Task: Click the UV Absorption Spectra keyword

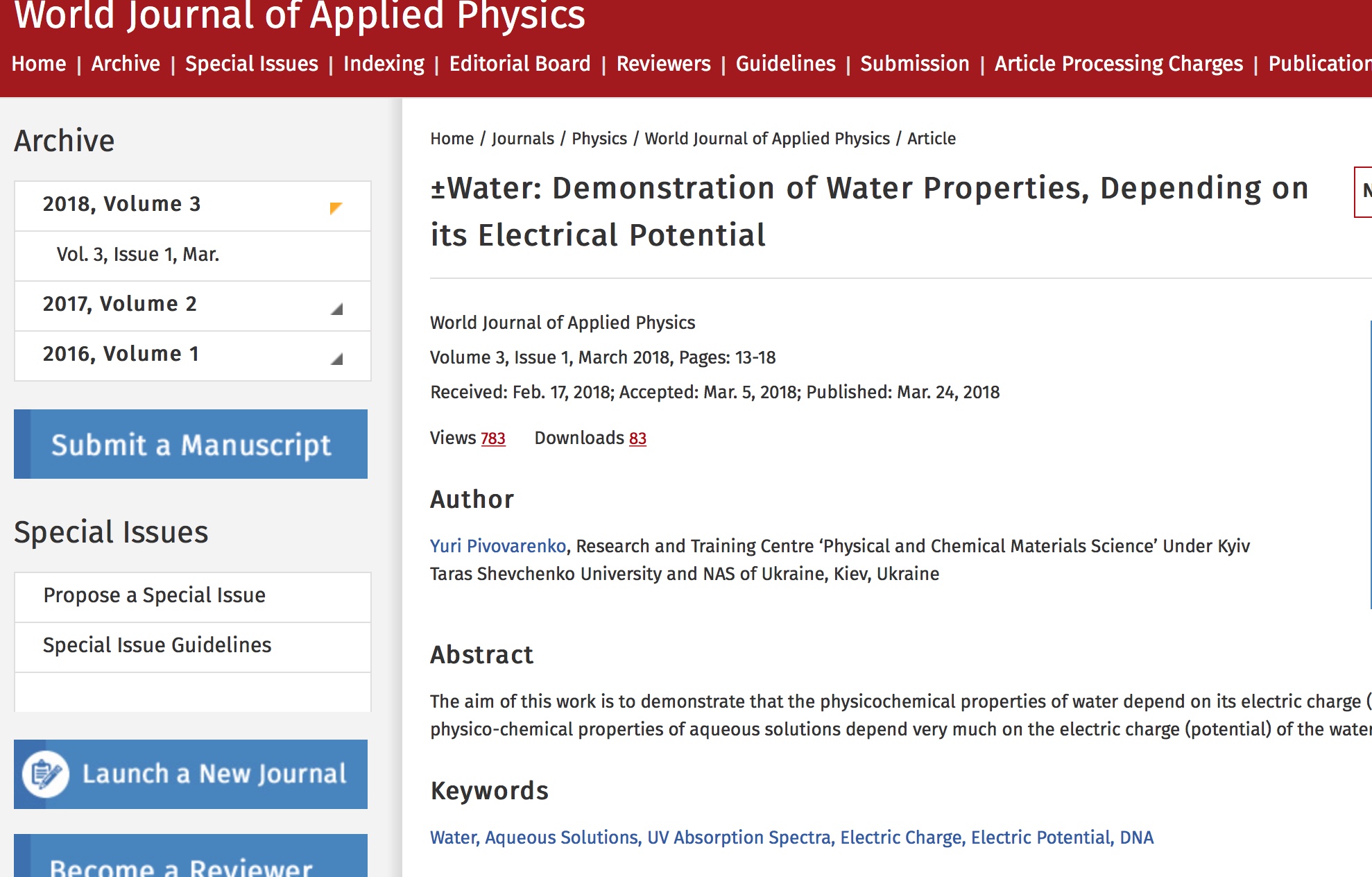Action: coord(740,837)
